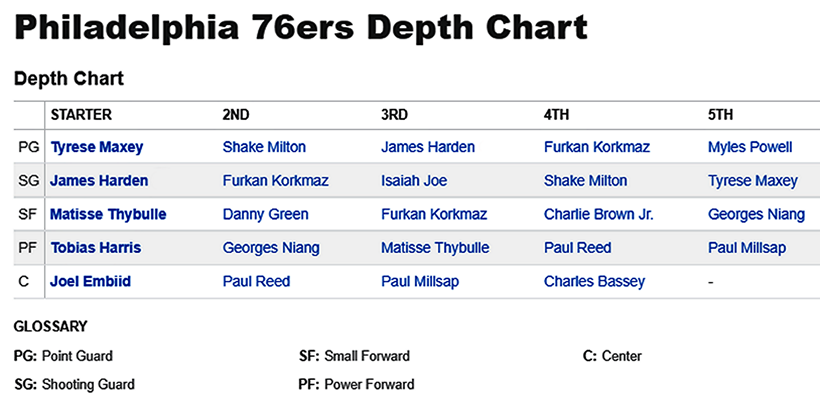Select Paul Reed 2nd string center

(256, 282)
